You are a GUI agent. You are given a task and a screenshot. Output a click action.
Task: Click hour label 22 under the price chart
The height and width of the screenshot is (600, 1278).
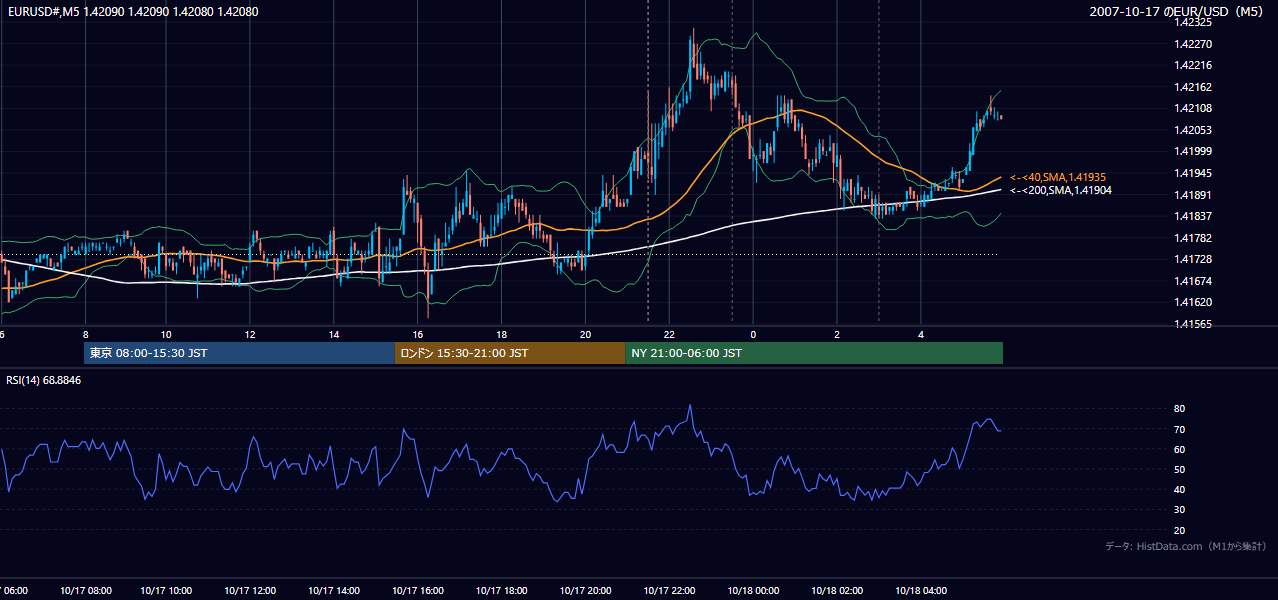point(669,334)
